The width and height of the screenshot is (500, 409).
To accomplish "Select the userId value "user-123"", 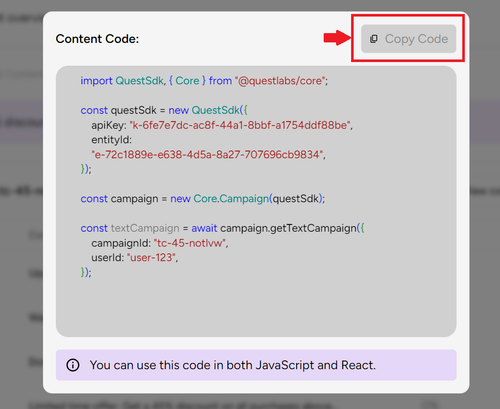I will pyautogui.click(x=151, y=258).
